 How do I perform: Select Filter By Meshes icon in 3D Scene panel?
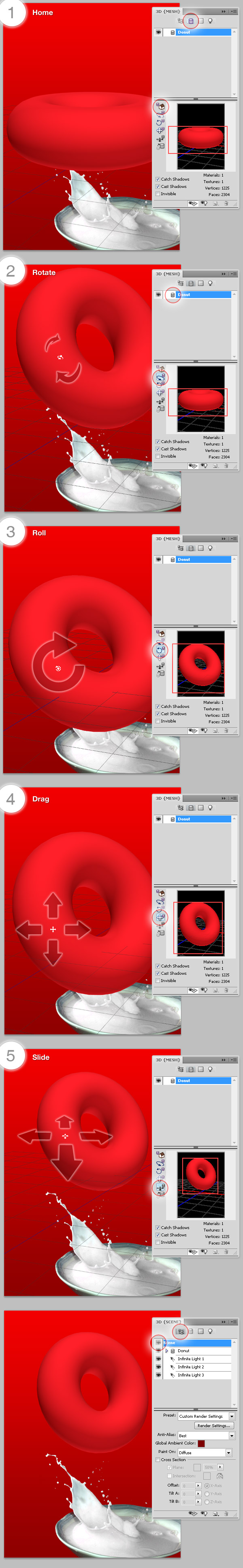click(191, 1331)
